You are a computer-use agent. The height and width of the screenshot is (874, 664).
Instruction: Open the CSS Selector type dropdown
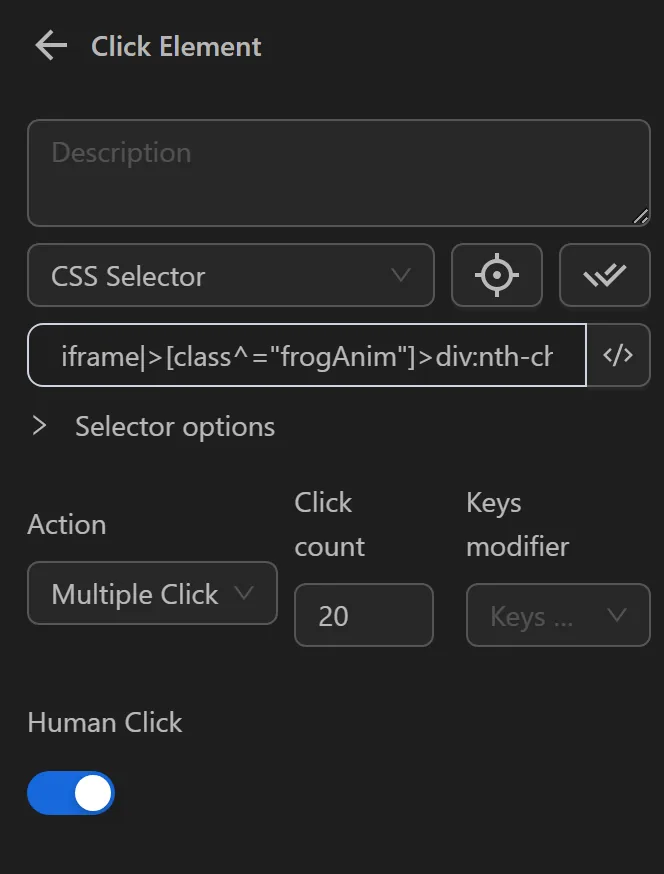tap(230, 275)
